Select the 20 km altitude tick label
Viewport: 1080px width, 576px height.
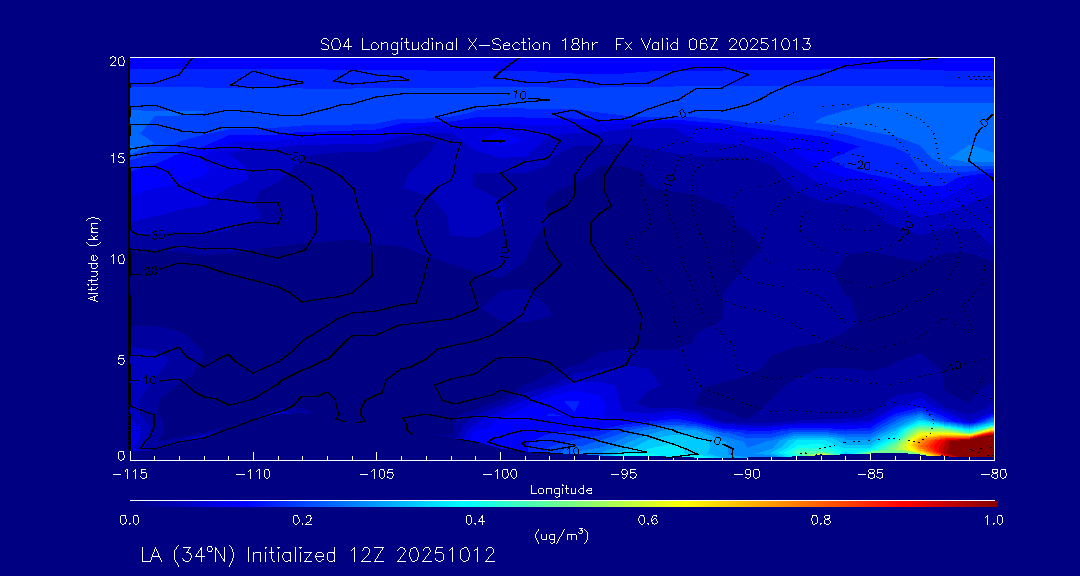(115, 61)
